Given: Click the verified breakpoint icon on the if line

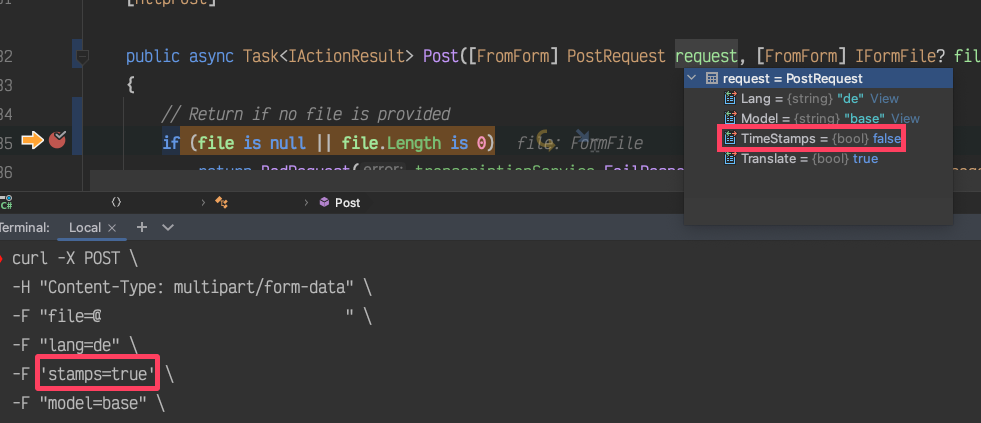Looking at the screenshot, I should click(58, 141).
